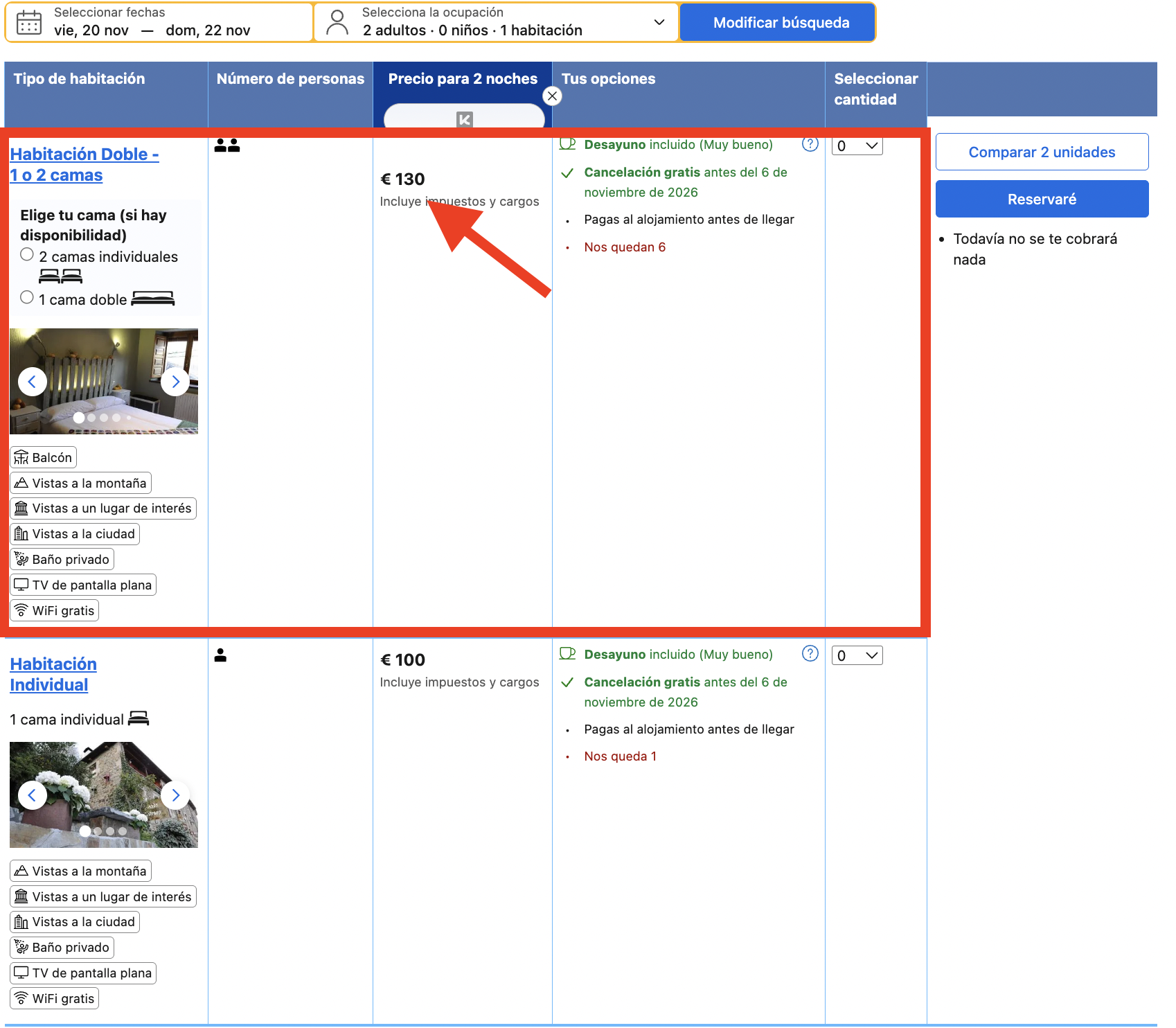
Task: Close the price column popup with X
Action: click(552, 96)
